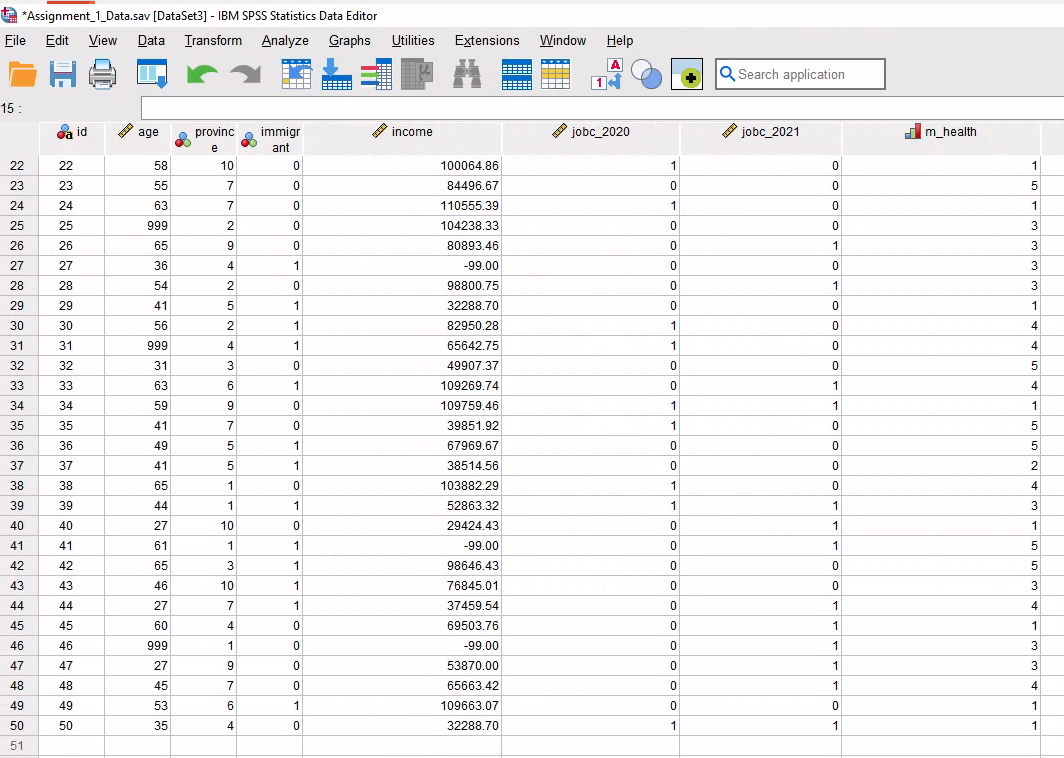Select row 25 by its row number
Viewport: 1064px width, 758px height.
(17, 226)
